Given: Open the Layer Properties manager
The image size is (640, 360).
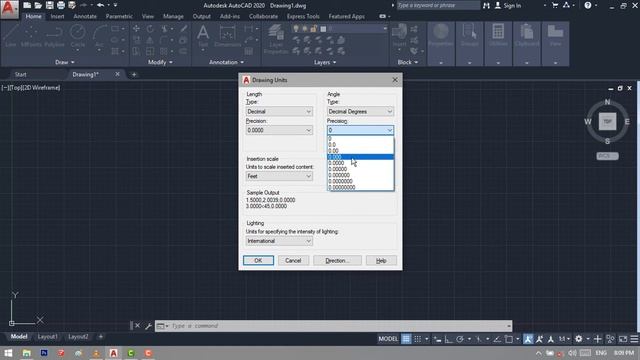Looking at the screenshot, I should 276,39.
